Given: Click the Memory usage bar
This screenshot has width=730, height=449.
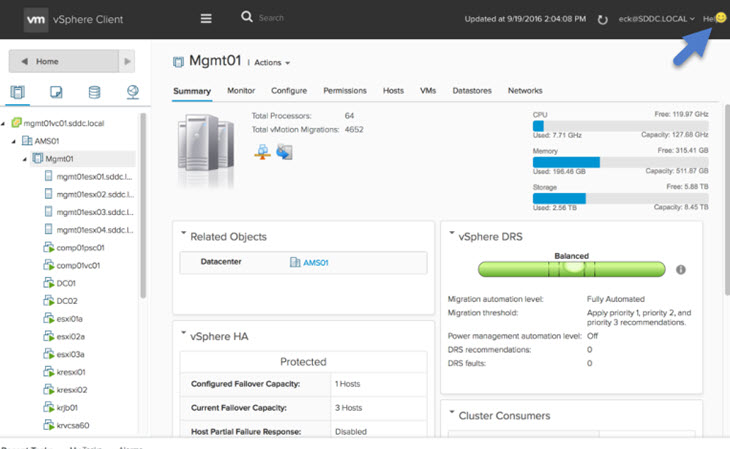Looking at the screenshot, I should (621, 162).
